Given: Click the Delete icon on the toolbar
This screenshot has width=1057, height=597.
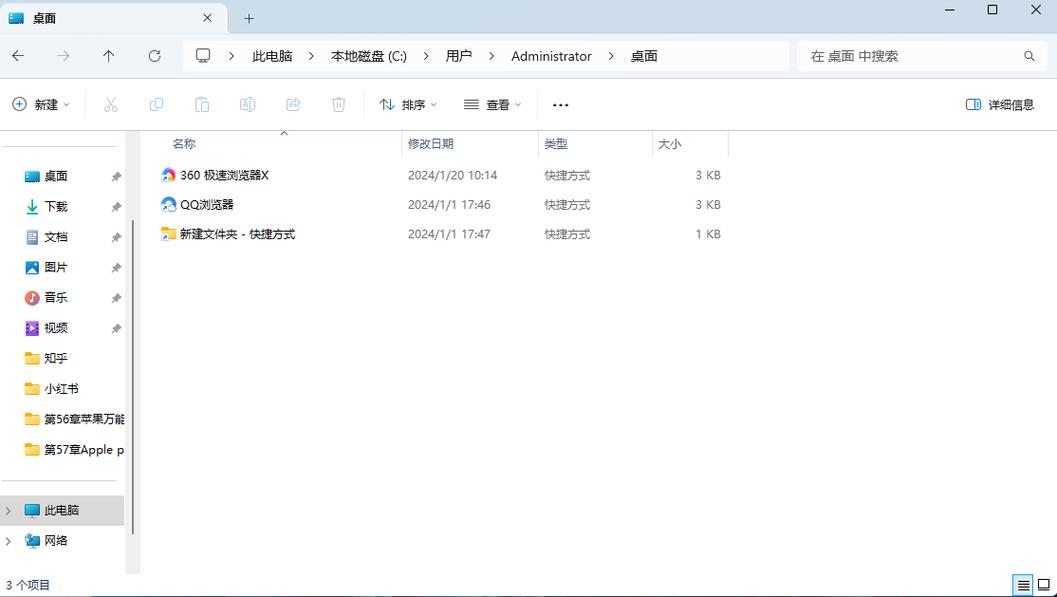Looking at the screenshot, I should coord(338,104).
